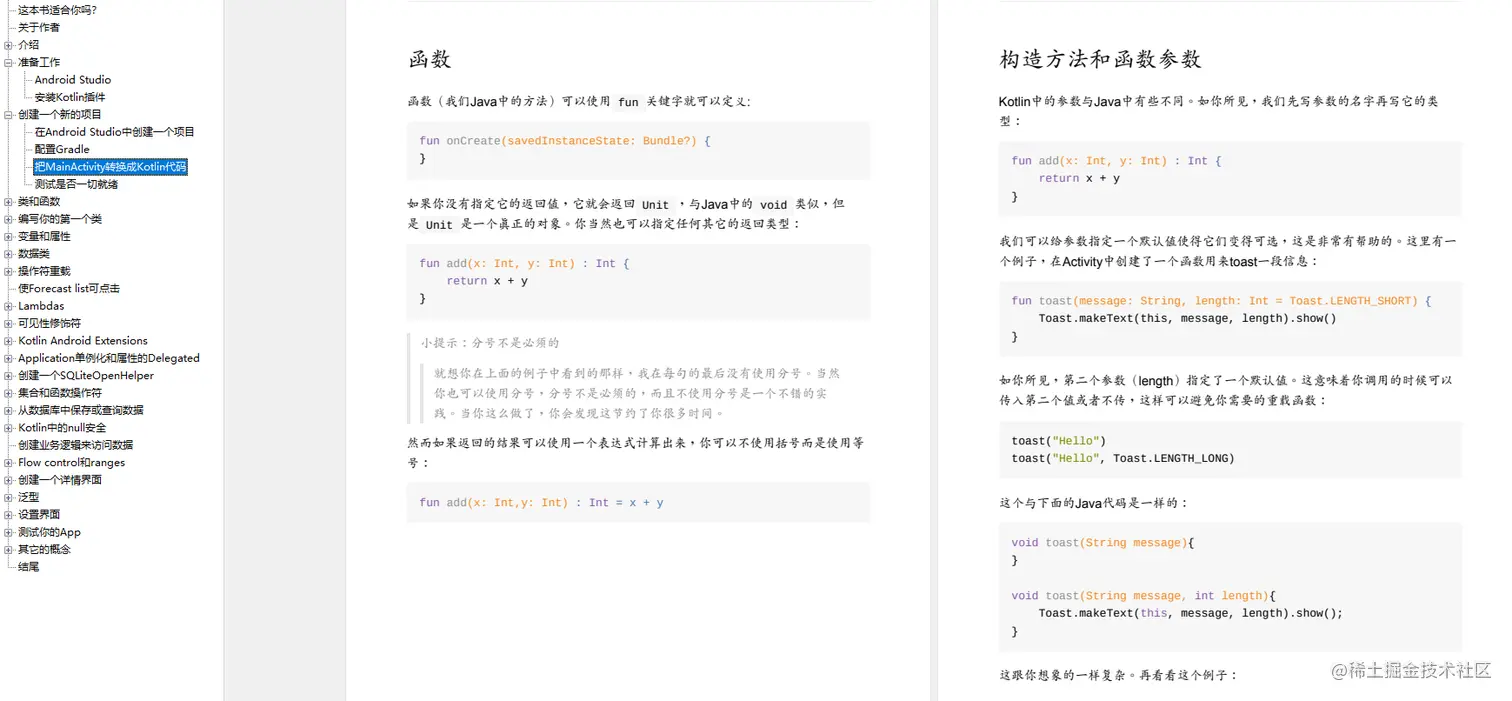Open the 关于作者 bookmark
This screenshot has height=701, width=1512.
pos(39,27)
